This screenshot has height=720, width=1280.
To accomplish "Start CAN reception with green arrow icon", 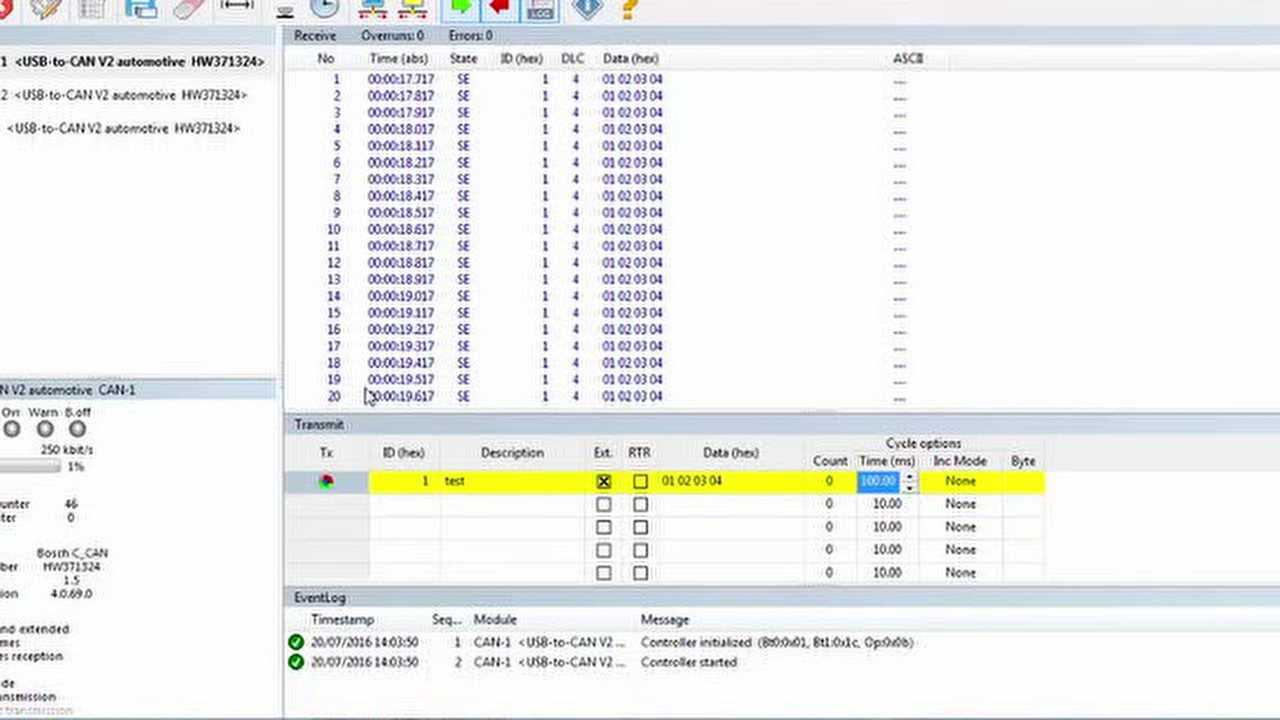I will (x=460, y=8).
